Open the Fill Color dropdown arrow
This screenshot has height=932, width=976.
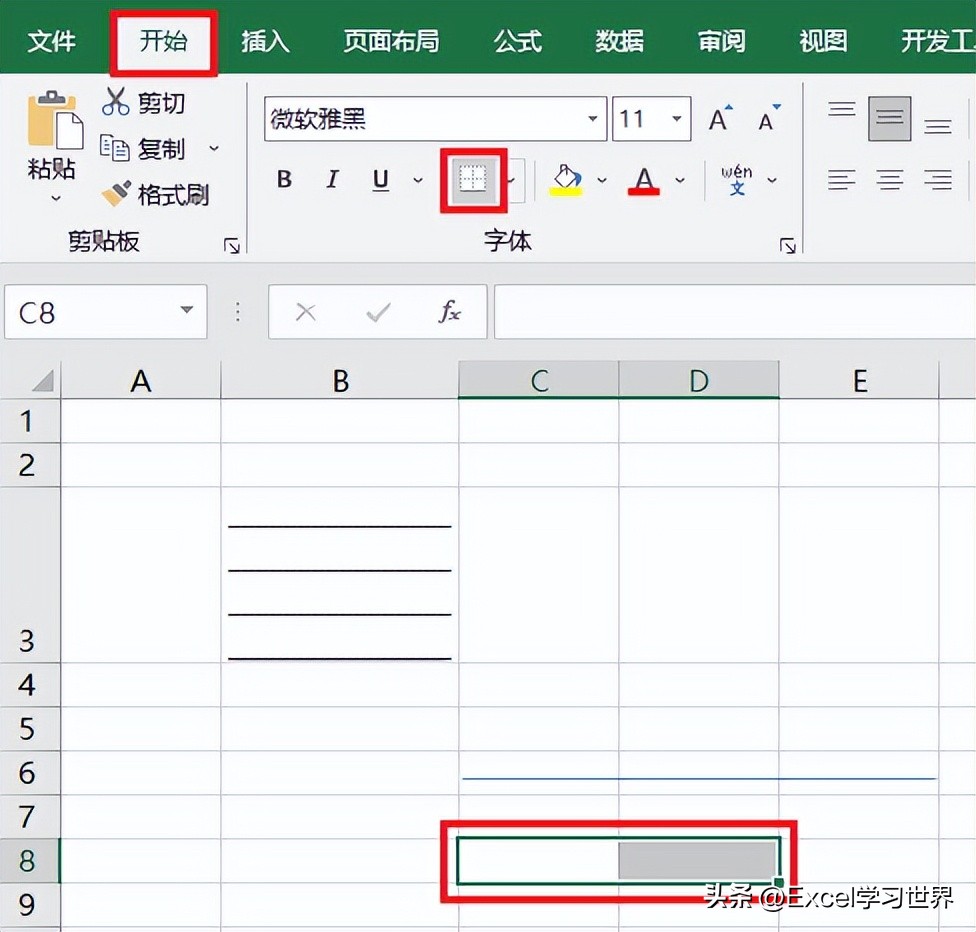point(601,180)
